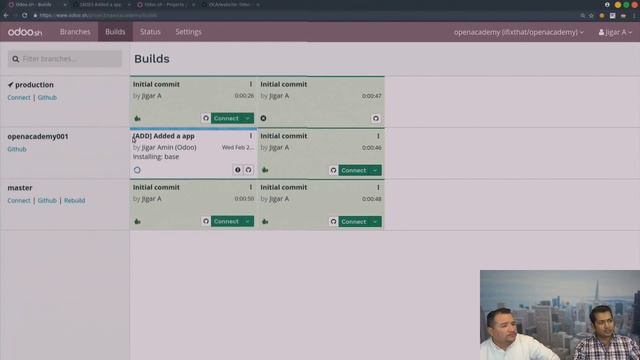The width and height of the screenshot is (640, 360).
Task: Click thumbs-up icon on master build 0:00:50
Action: [138, 221]
